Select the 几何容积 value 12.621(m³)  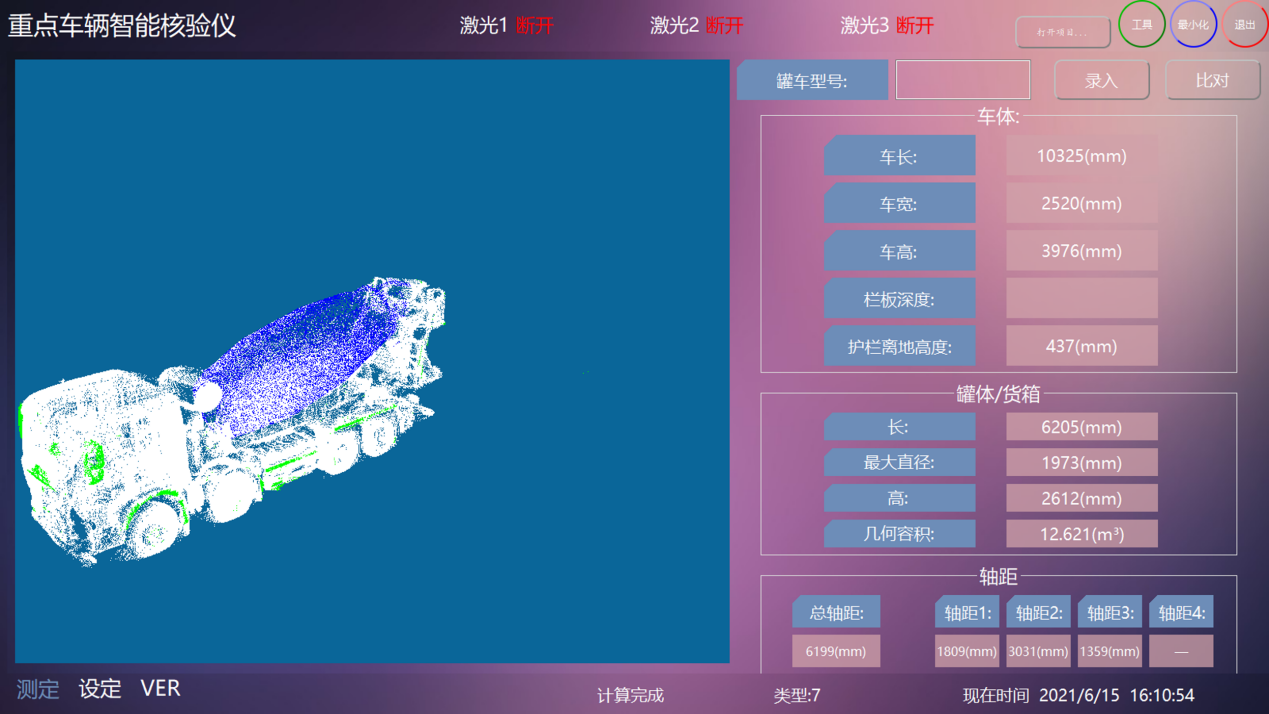[1081, 534]
